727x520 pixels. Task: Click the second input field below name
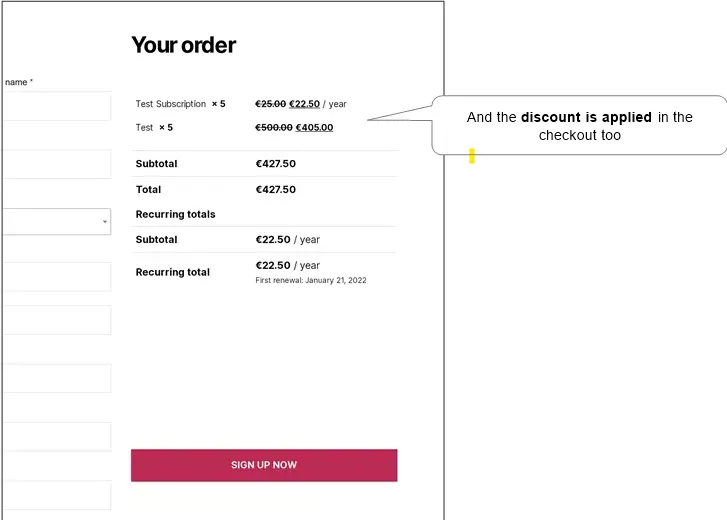tap(57, 164)
